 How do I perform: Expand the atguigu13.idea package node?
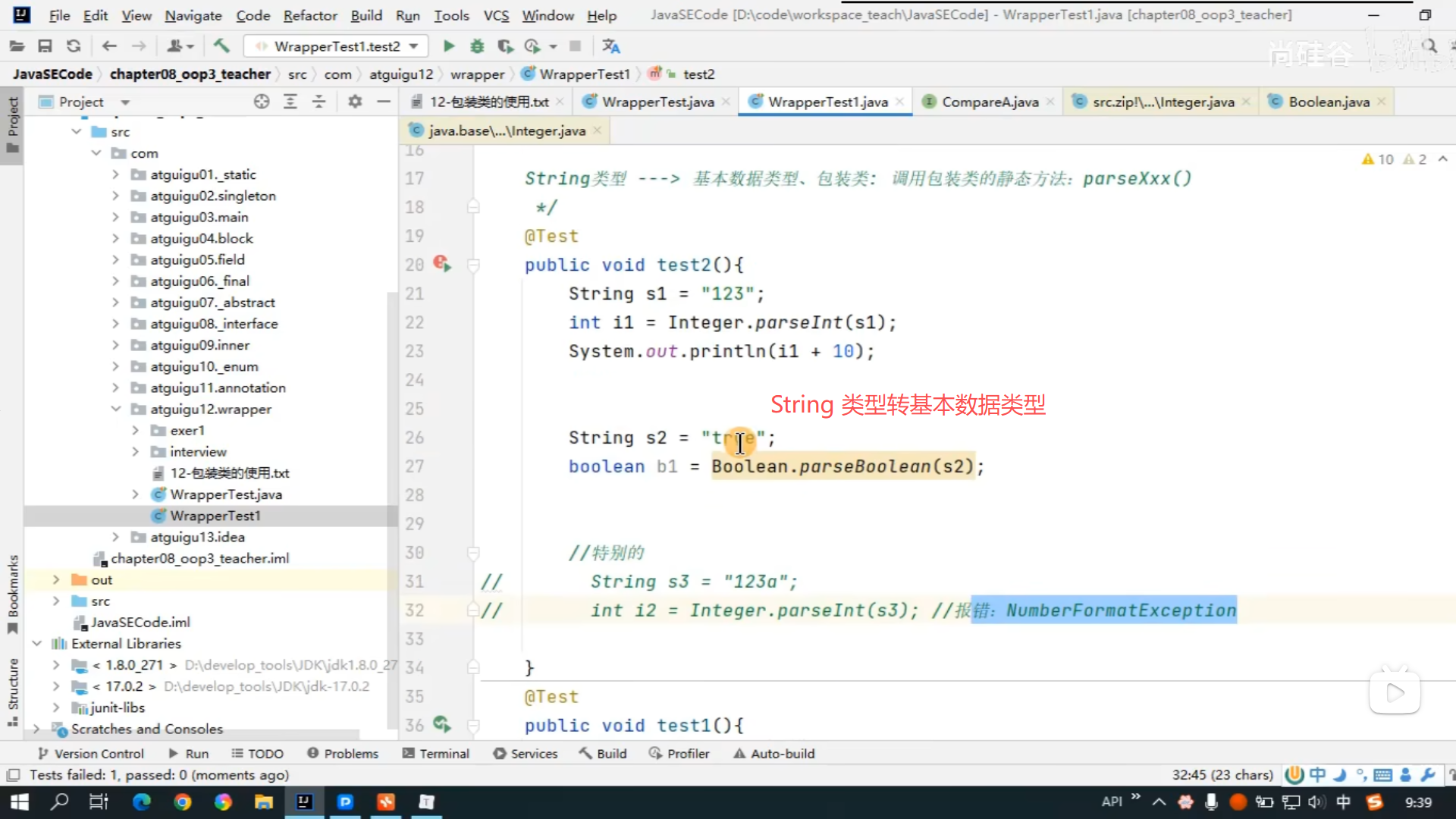point(115,537)
